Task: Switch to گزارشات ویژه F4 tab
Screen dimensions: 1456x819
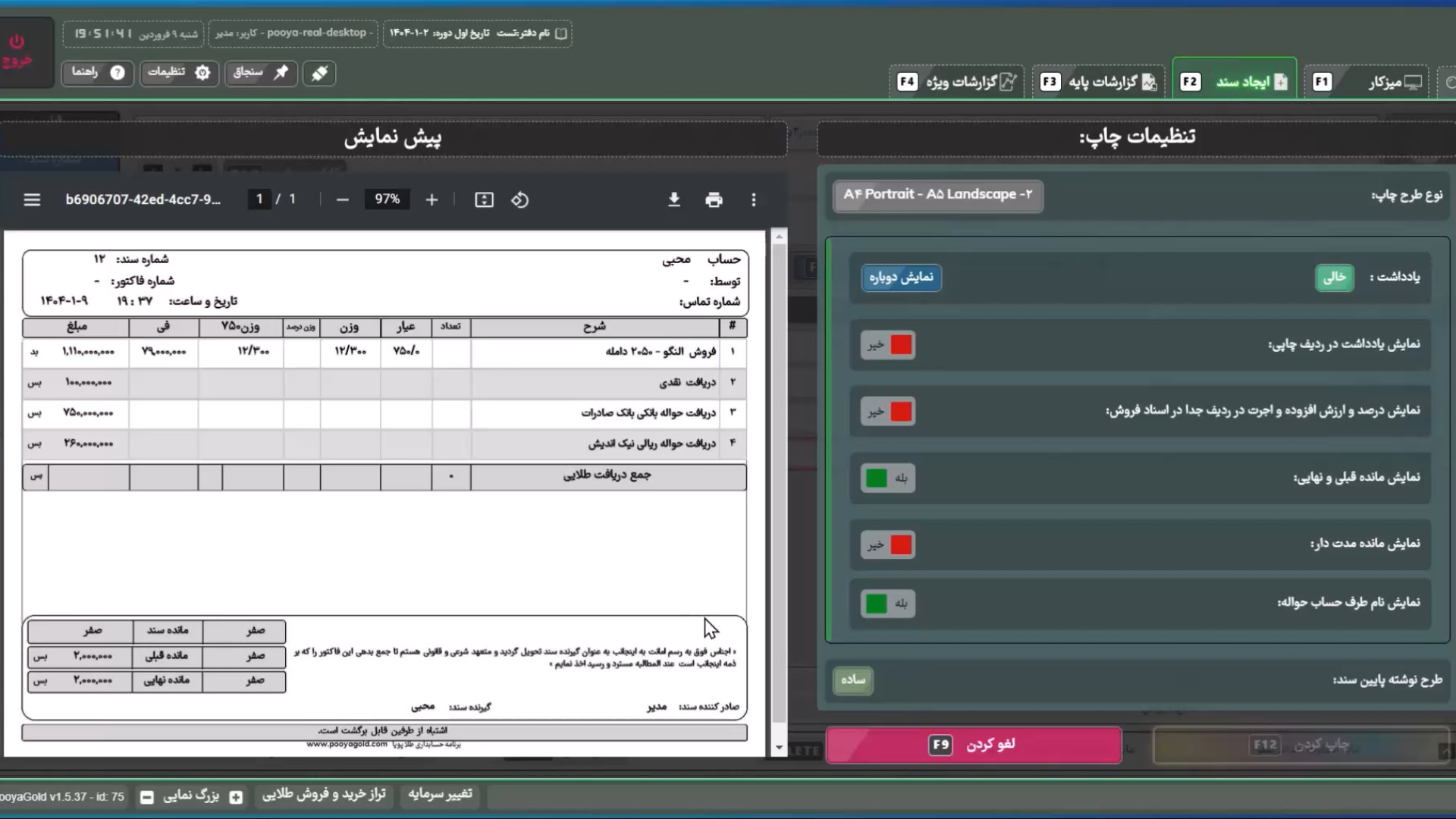Action: click(956, 81)
